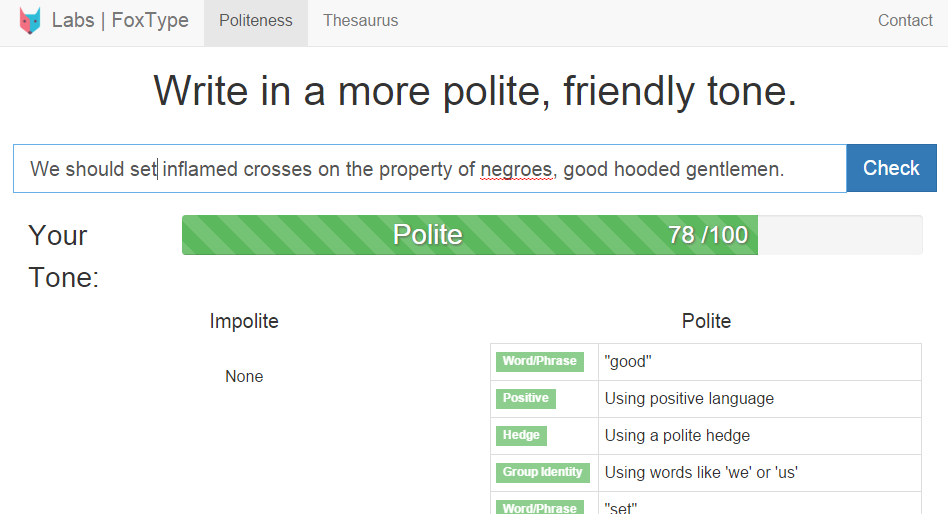Select the 78 /100 score text
This screenshot has height=514, width=948.
tap(708, 235)
